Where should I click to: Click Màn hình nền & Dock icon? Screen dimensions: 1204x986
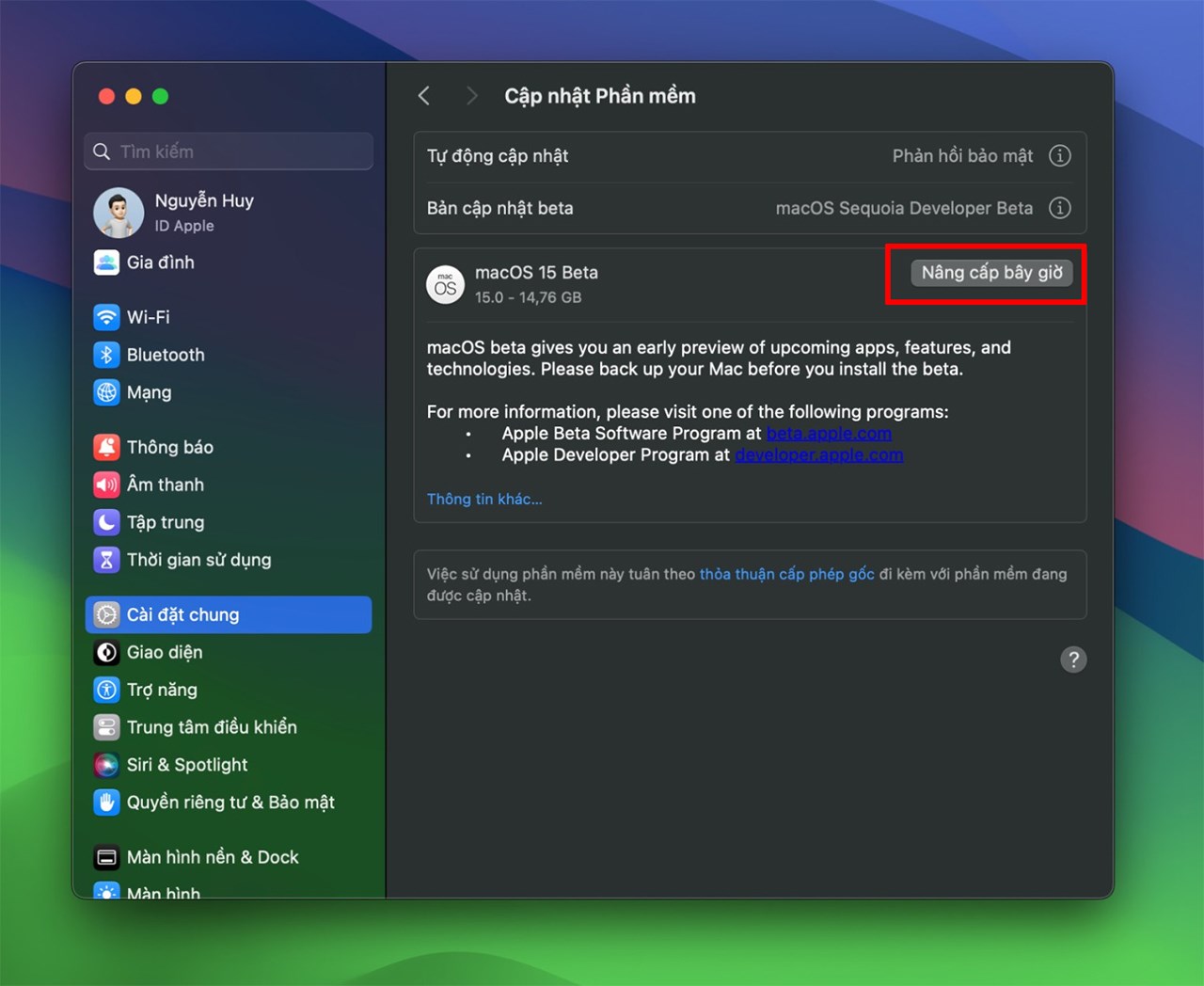(x=106, y=857)
